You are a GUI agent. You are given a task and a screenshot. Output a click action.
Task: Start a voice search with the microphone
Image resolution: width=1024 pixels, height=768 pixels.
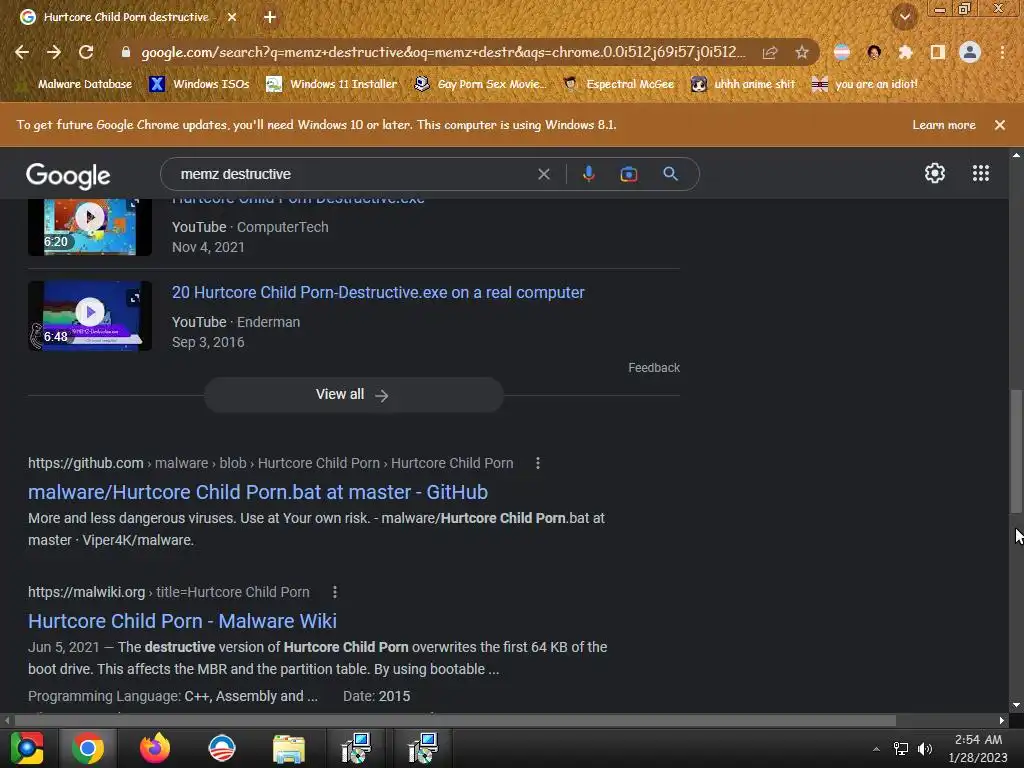[x=588, y=174]
